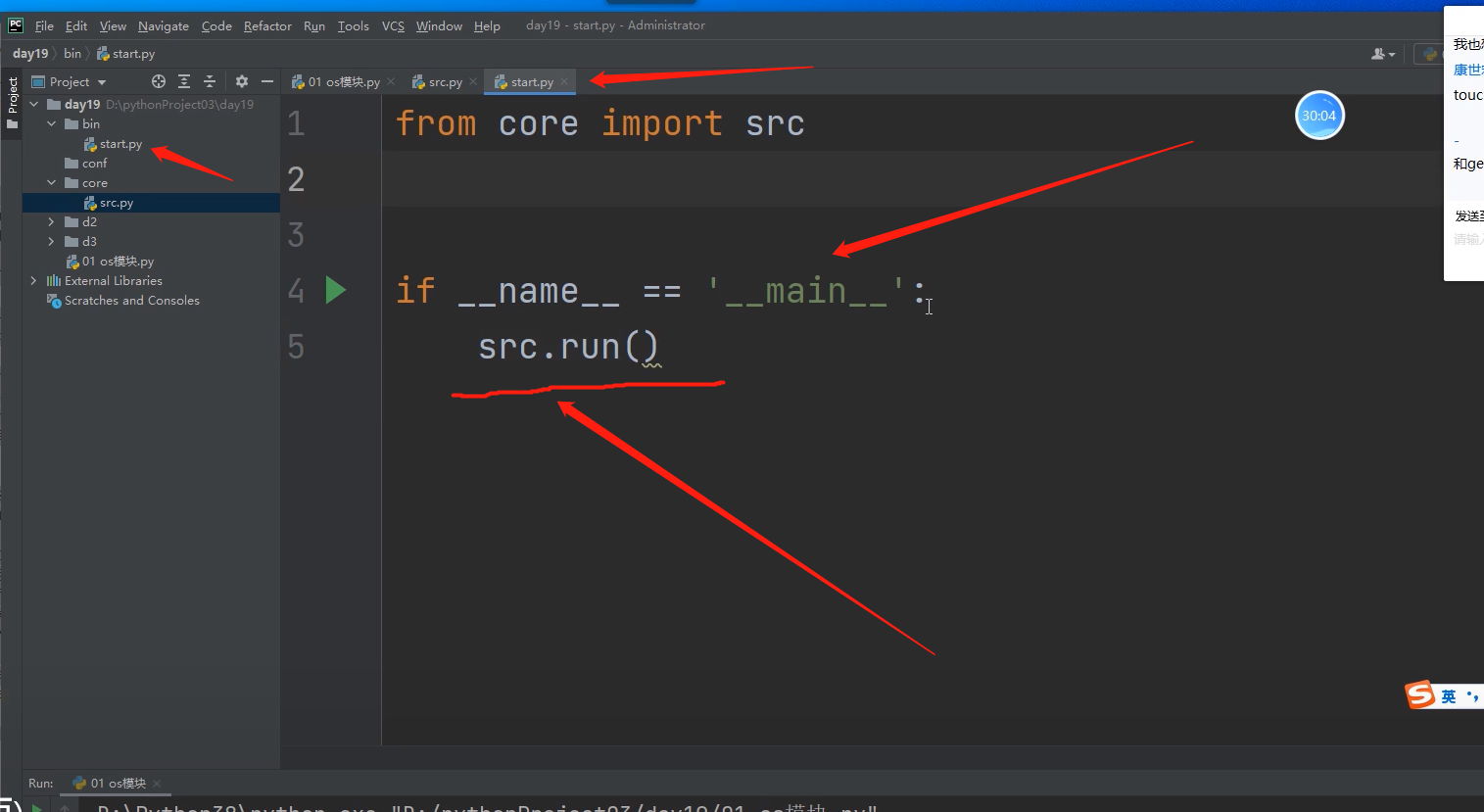Open the user account dropdown icon
Screen dimensions: 1484x812
1383,54
